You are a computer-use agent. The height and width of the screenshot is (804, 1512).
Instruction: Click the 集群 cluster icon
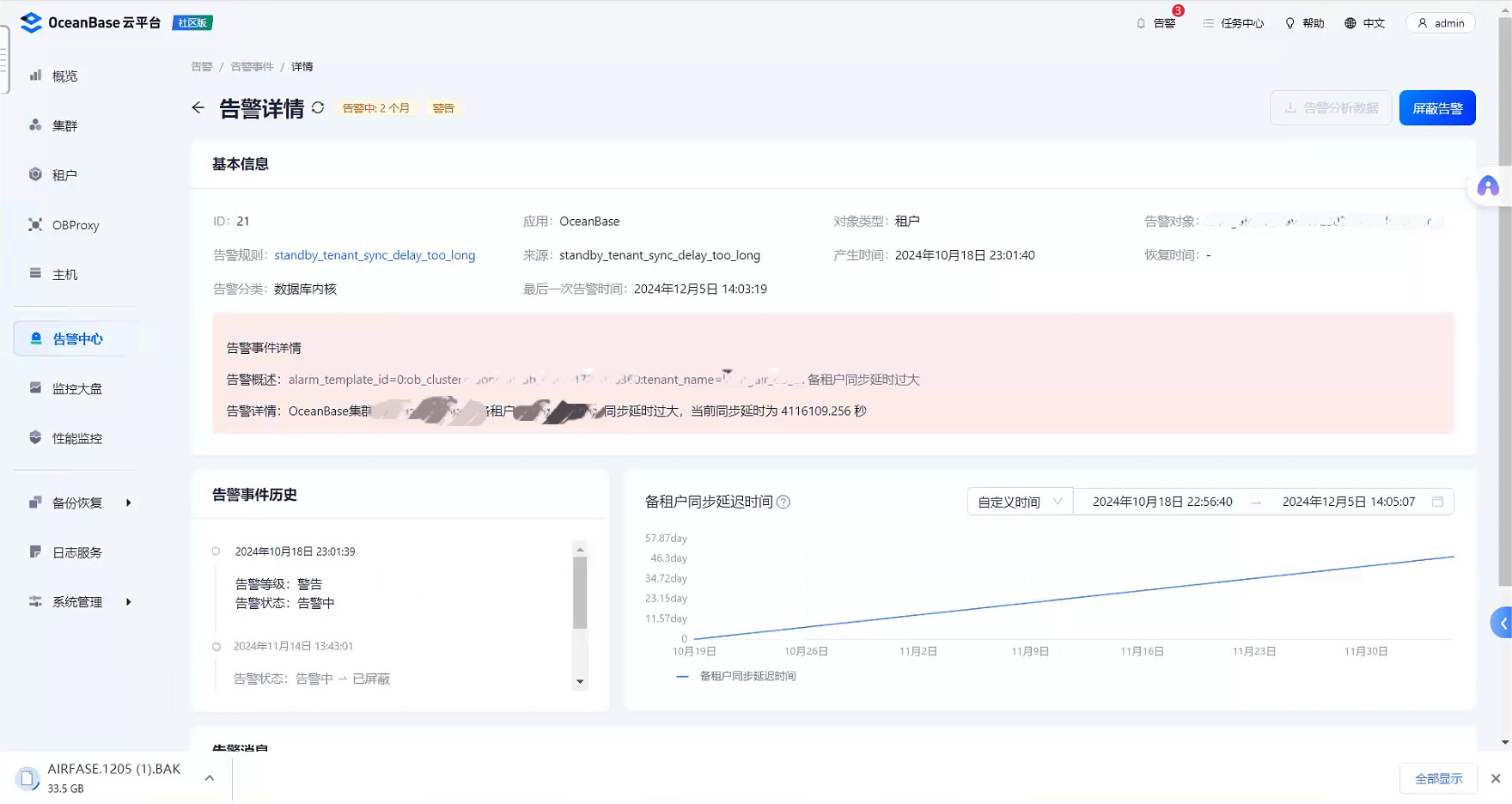[35, 125]
